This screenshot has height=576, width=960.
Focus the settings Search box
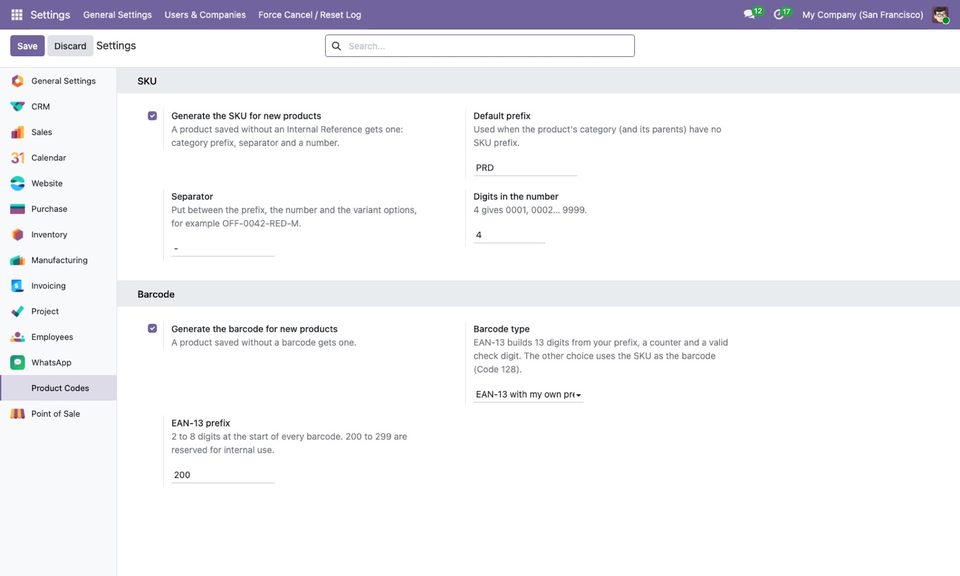[480, 46]
